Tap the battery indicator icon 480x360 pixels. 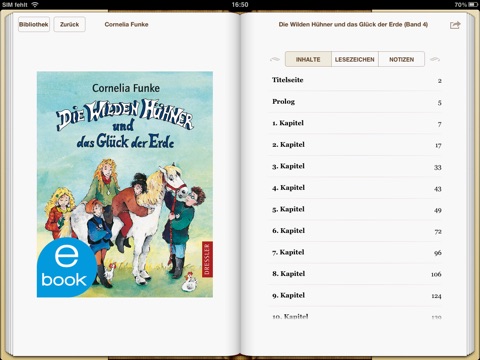473,5
